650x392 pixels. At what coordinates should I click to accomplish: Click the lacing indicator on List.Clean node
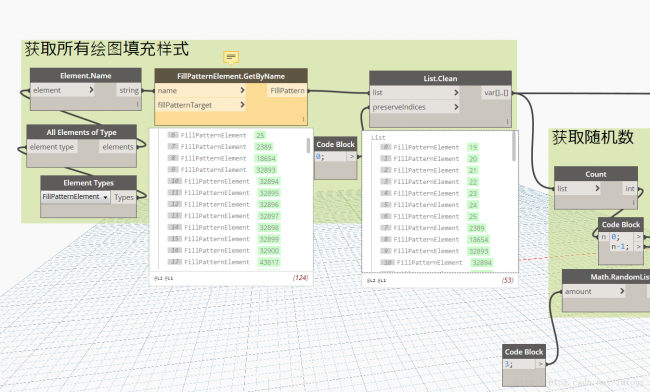[507, 121]
